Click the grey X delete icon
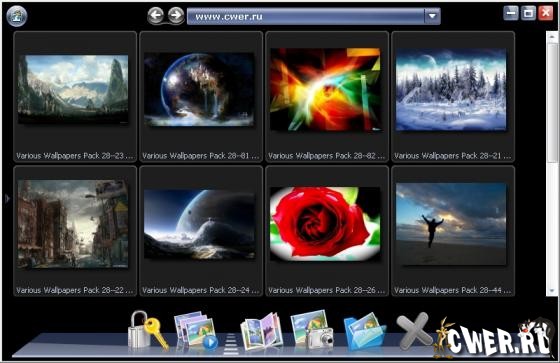The image size is (560, 363). tap(414, 331)
